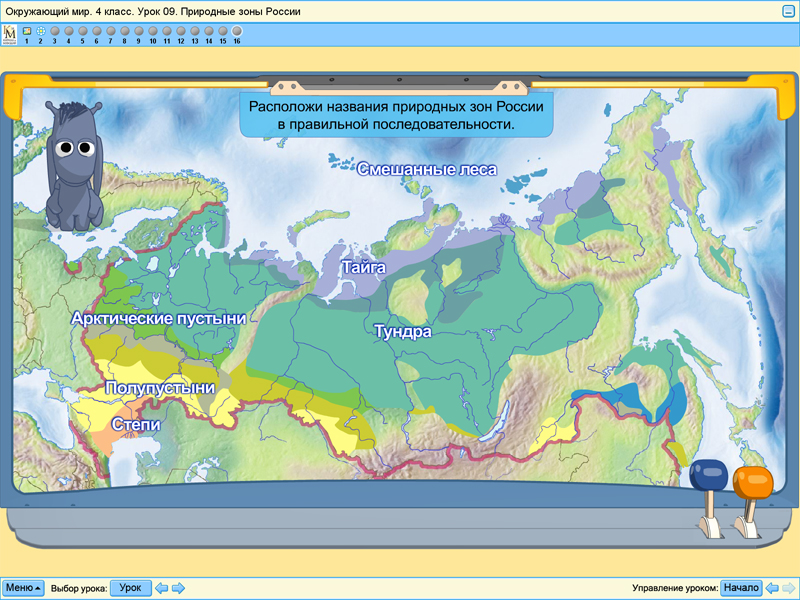Minimize window using top-right button
Image resolution: width=800 pixels, height=600 pixels.
pos(788,10)
